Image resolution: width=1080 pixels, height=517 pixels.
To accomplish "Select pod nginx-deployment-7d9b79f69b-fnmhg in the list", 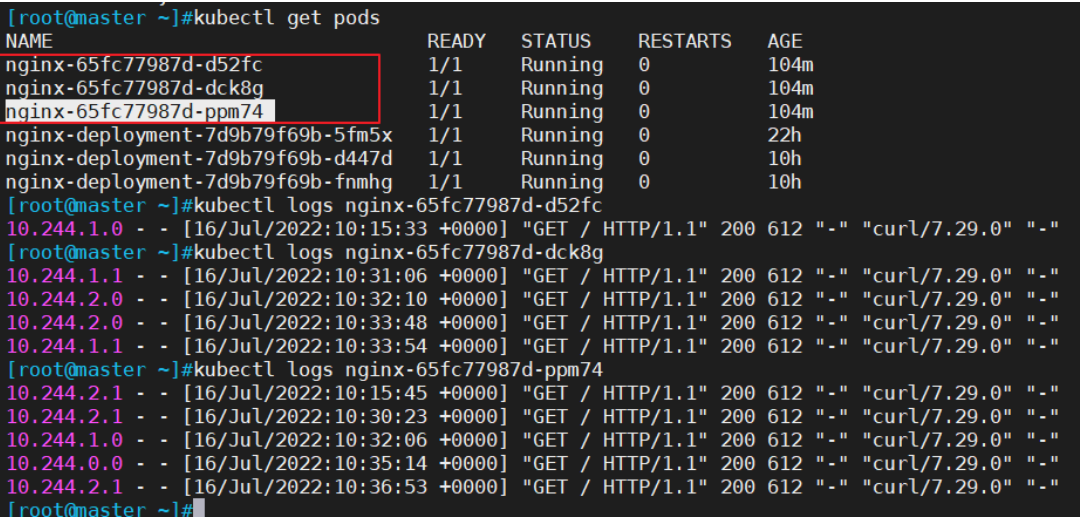I will click(x=199, y=182).
